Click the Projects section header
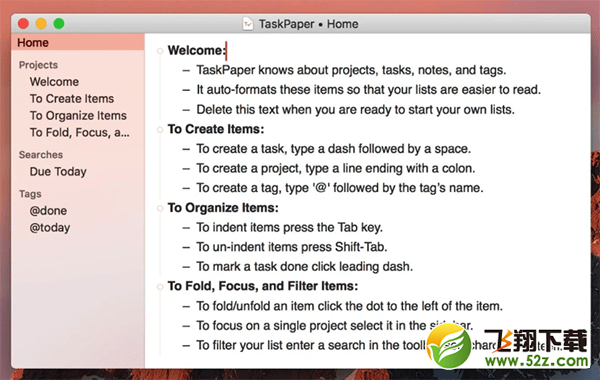600x380 pixels. 38,65
